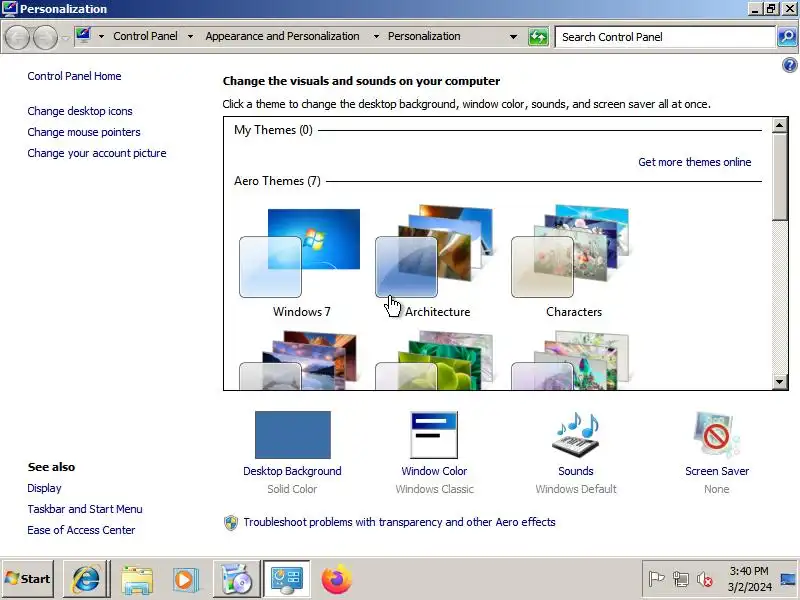Expand dropdown after the address bar icon
This screenshot has height=600, width=800.
tap(101, 36)
